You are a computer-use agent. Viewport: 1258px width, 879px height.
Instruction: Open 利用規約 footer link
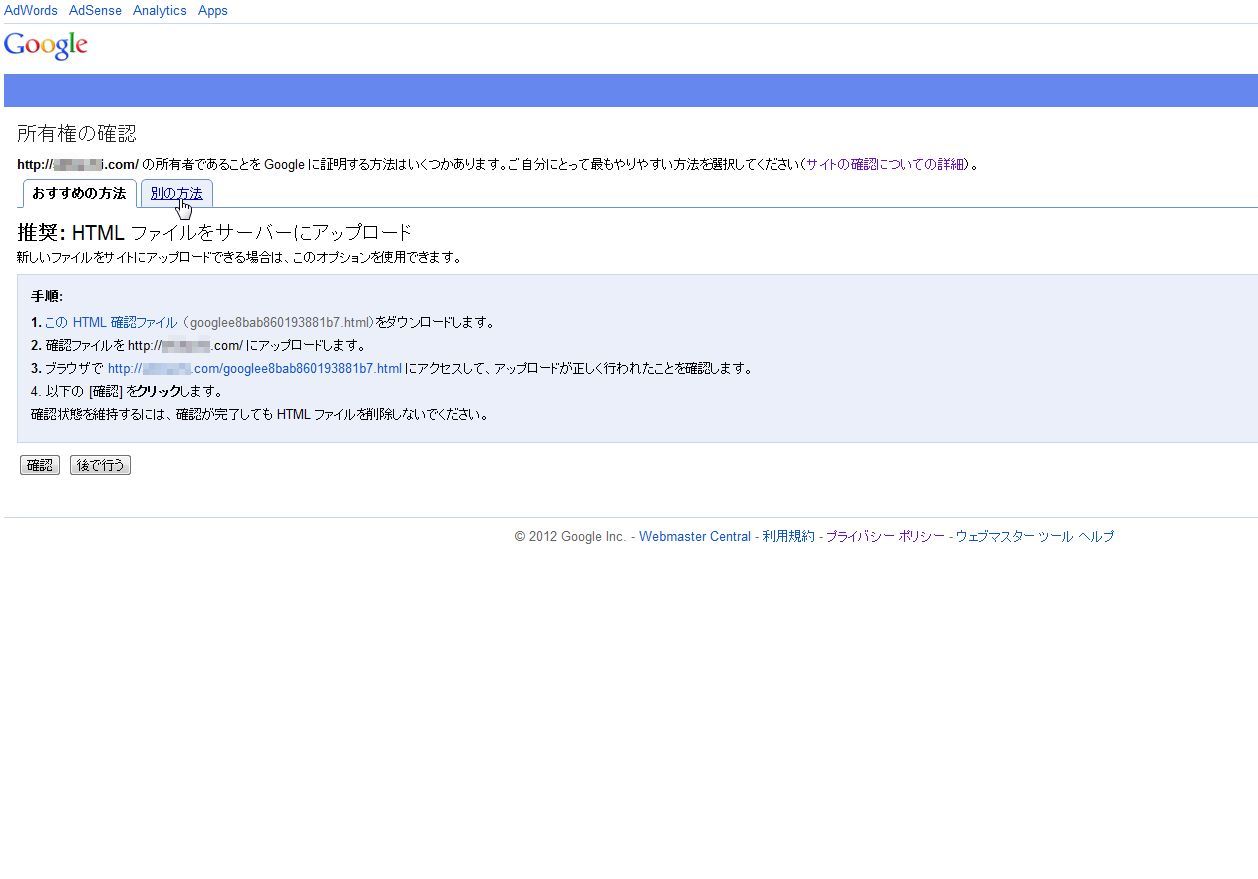coord(788,536)
